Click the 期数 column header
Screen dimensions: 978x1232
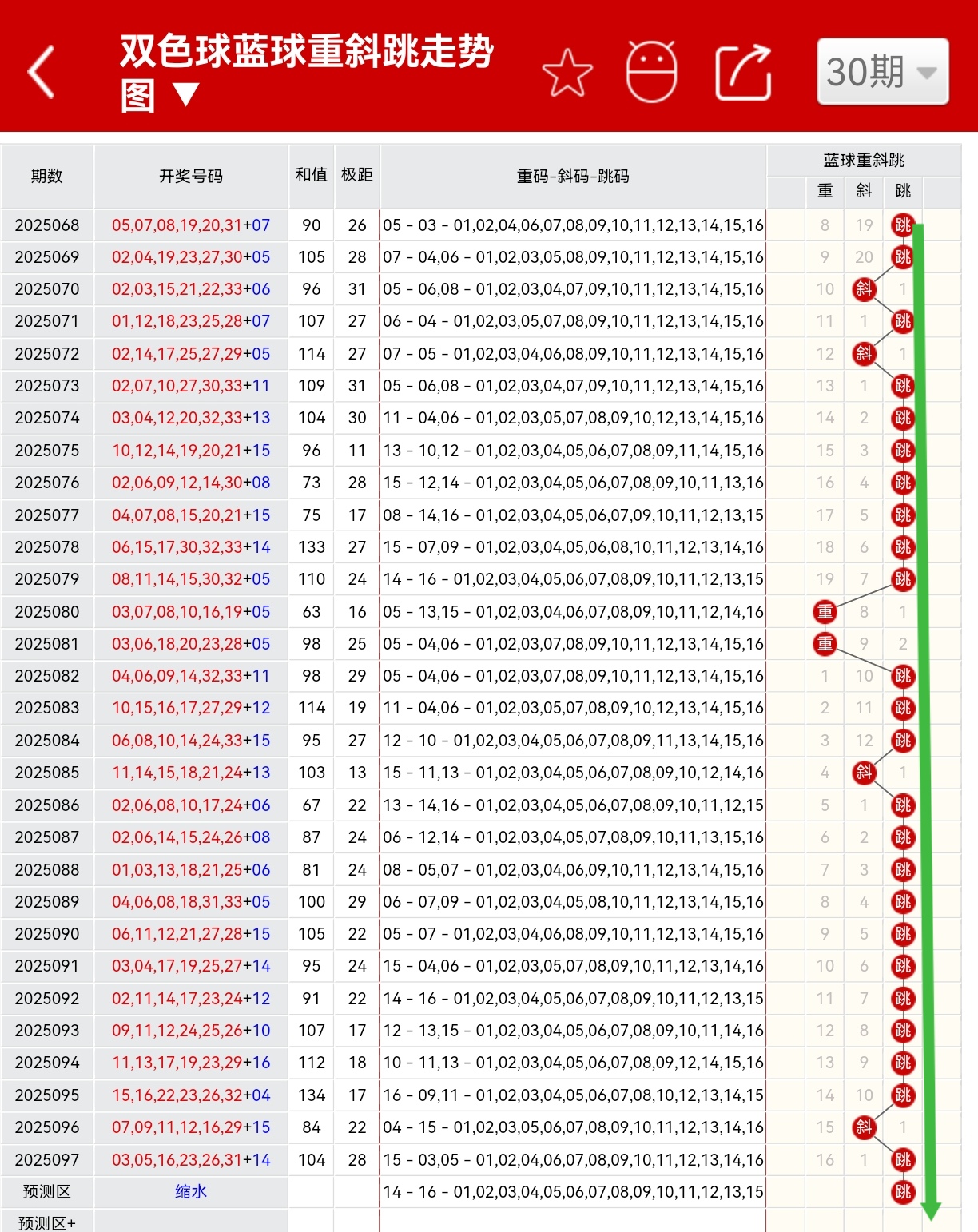point(47,177)
